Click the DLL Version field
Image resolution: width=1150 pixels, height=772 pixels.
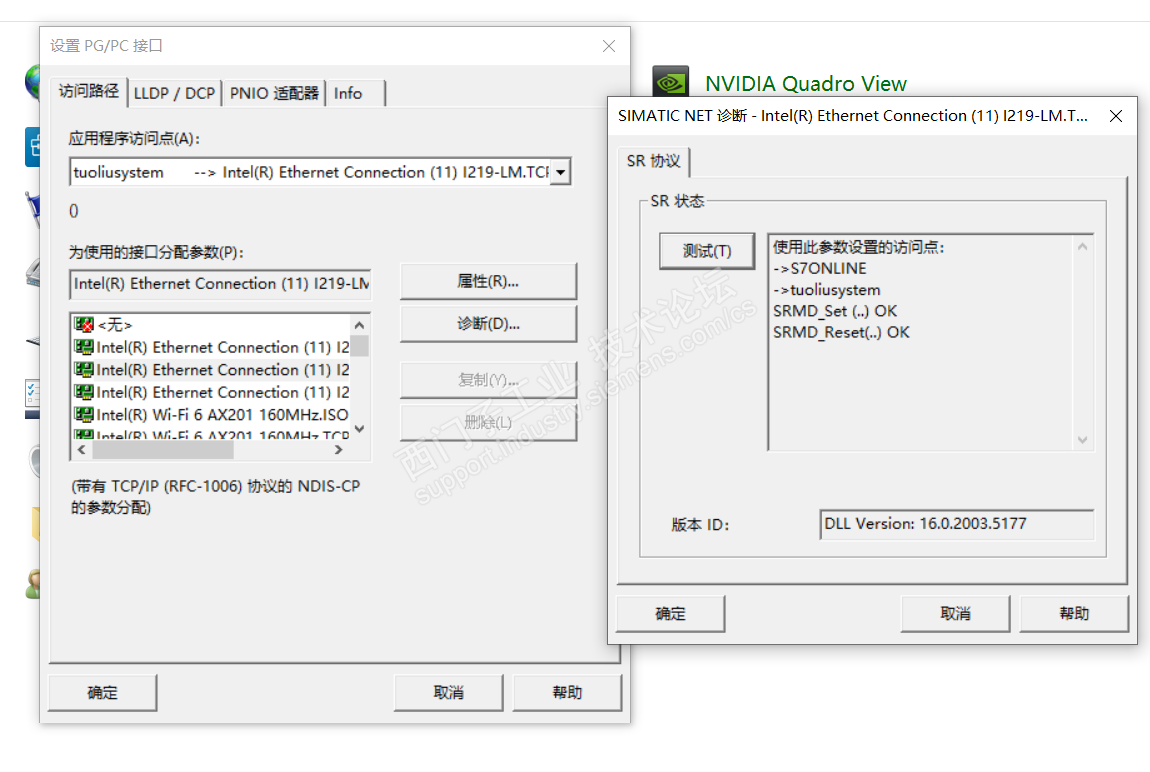click(x=956, y=524)
